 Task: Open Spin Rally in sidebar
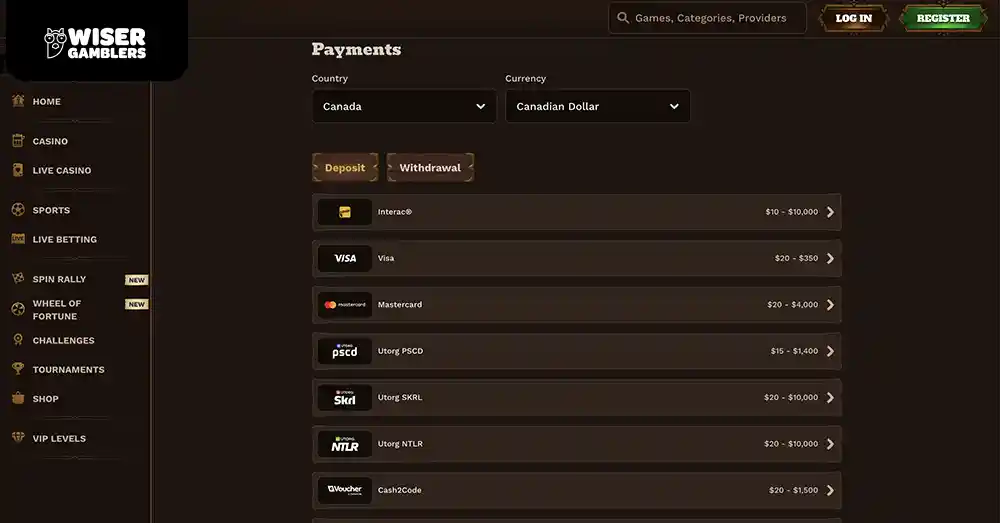click(59, 279)
